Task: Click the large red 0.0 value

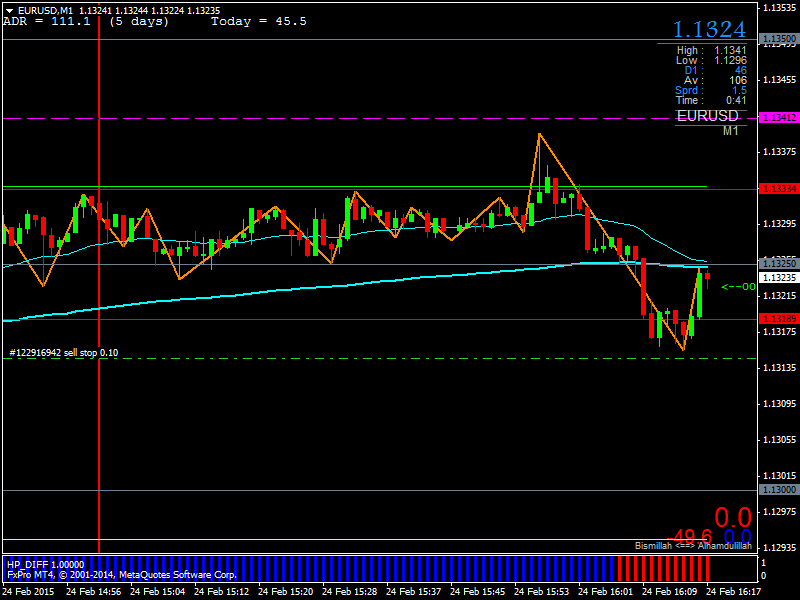Action: pos(733,517)
